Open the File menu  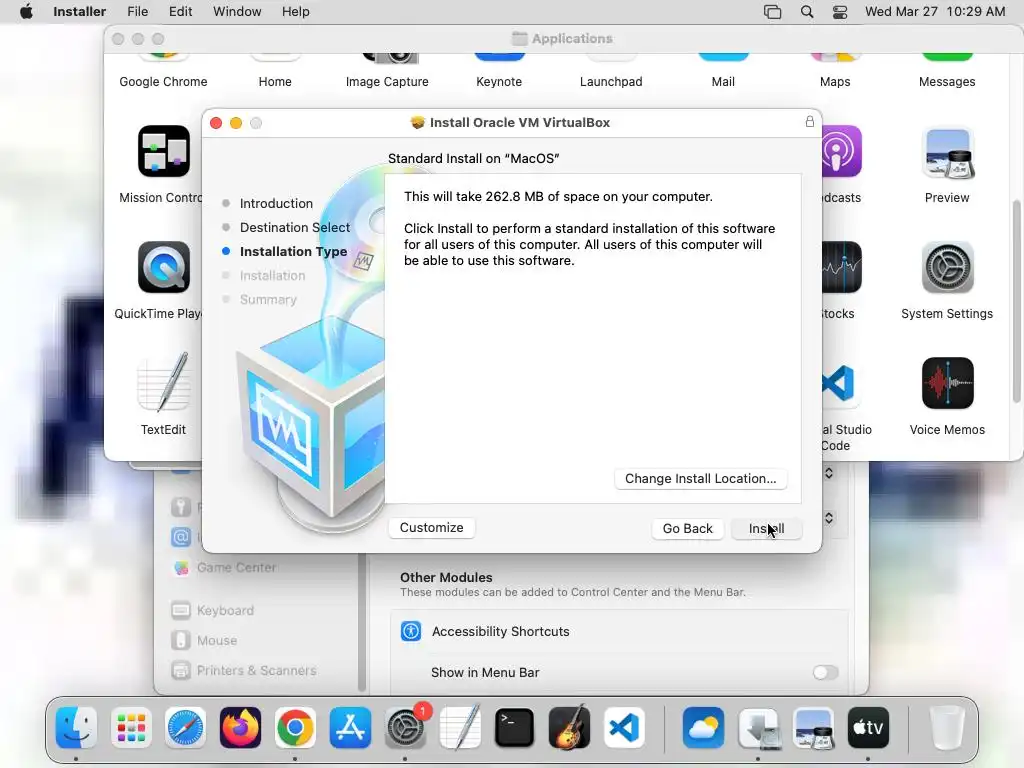137,12
